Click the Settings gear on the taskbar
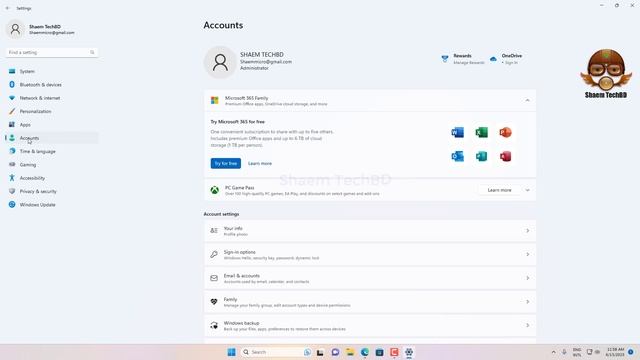 point(409,352)
